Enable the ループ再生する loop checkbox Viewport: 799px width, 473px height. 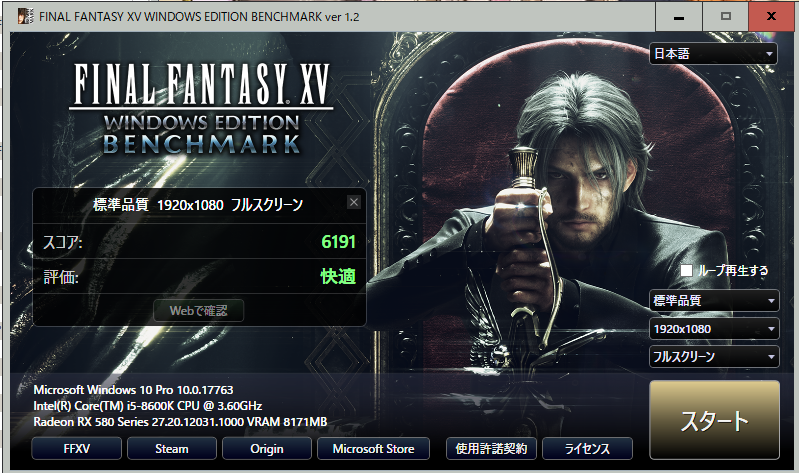pos(686,270)
